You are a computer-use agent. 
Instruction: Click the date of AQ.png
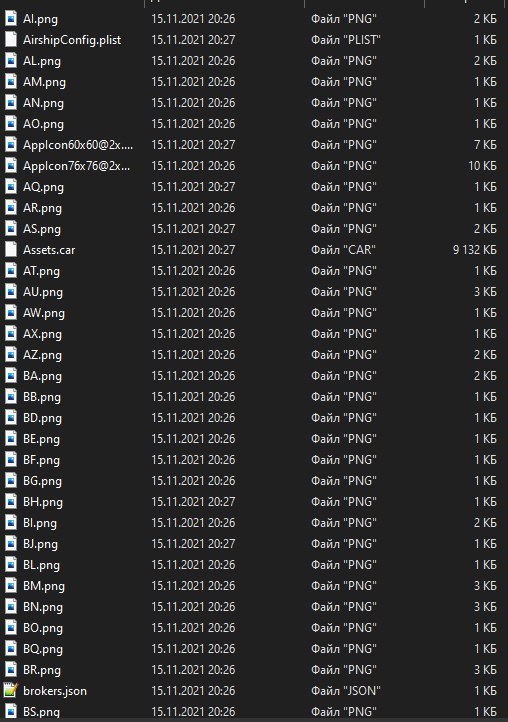pos(193,187)
